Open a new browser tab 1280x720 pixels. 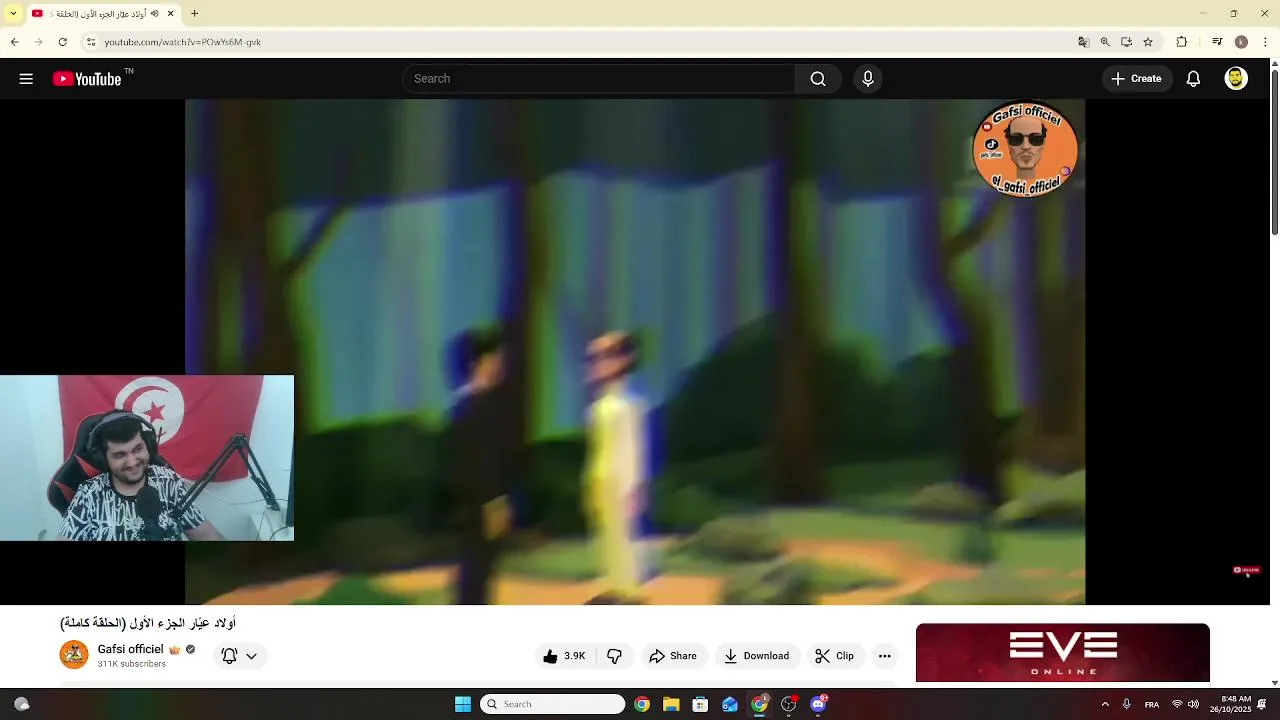[194, 14]
